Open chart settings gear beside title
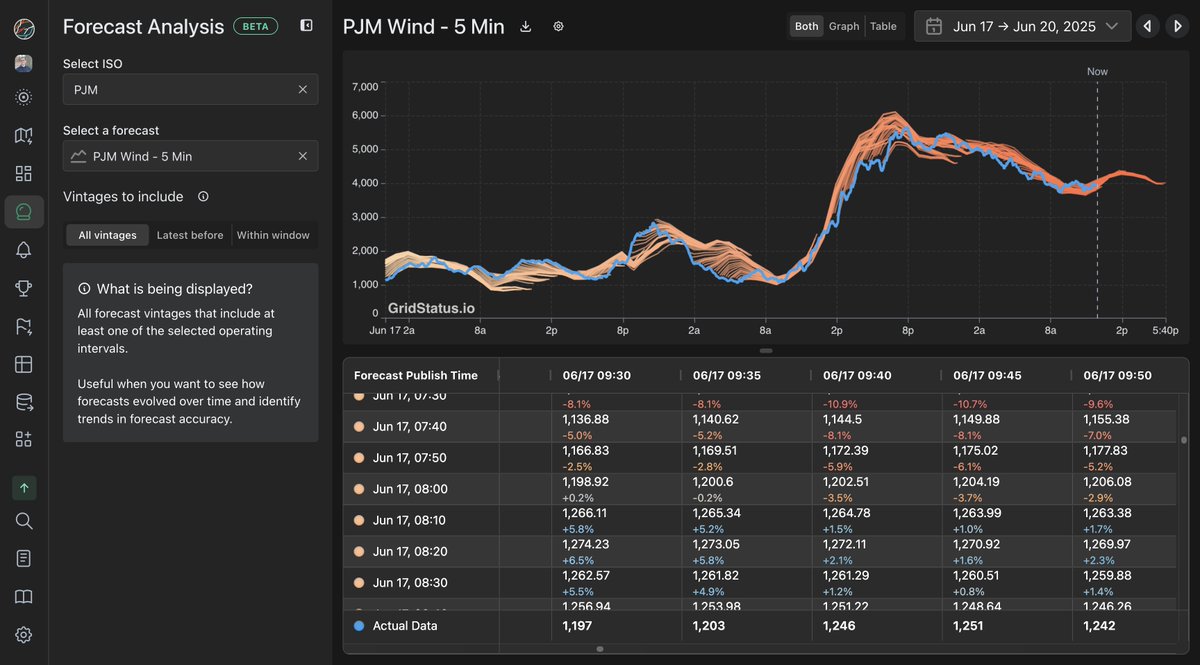1200x665 pixels. (x=558, y=26)
